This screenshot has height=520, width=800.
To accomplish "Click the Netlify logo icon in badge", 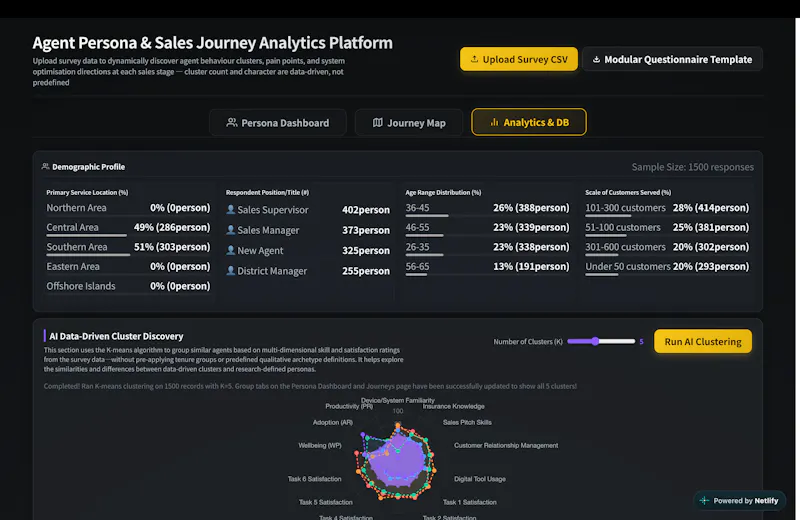I will click(x=704, y=501).
